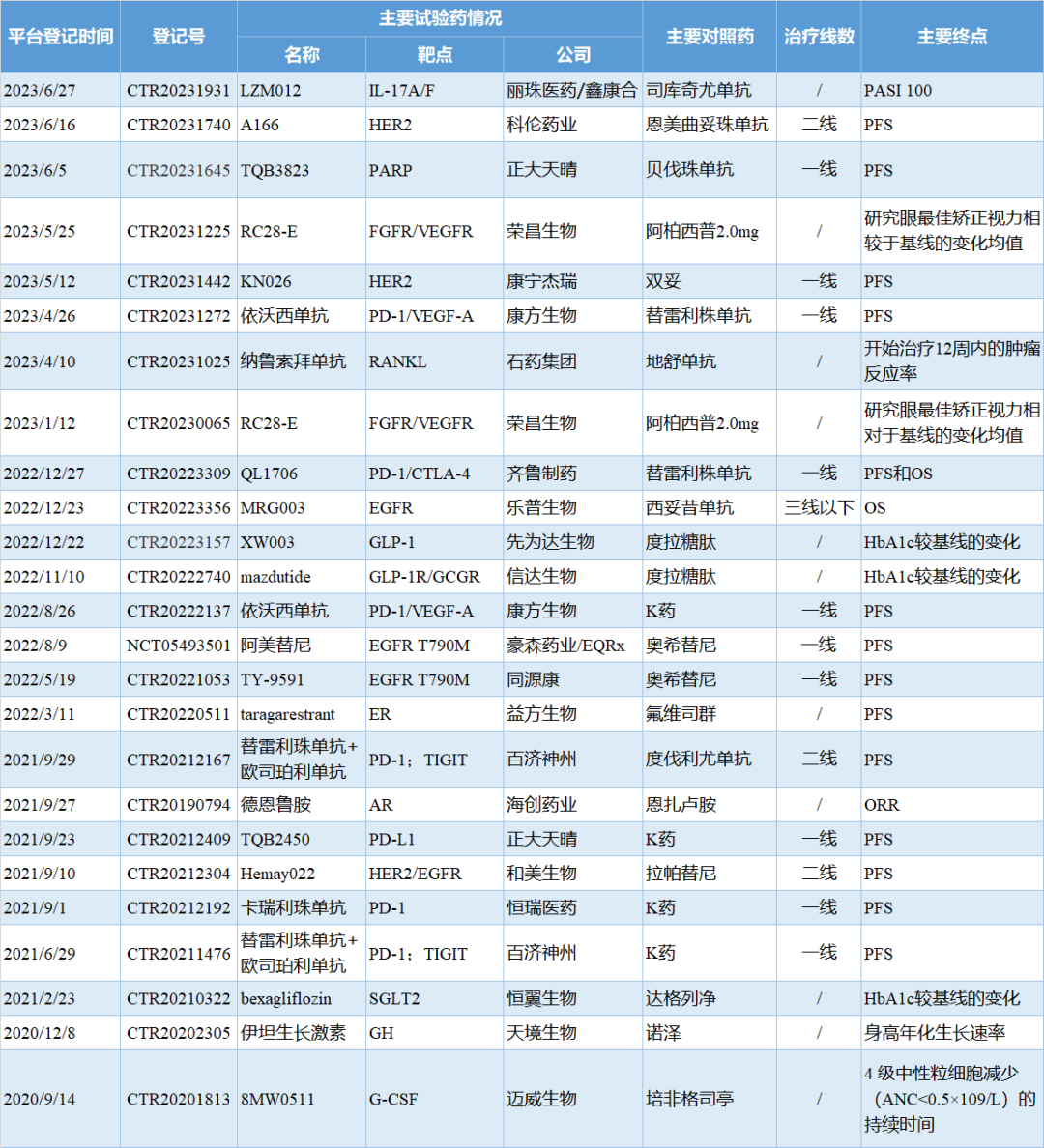1044x1148 pixels.
Task: Select endpoint 开始治疗12周内的肿瘤反应率
Action: pyautogui.click(x=952, y=361)
